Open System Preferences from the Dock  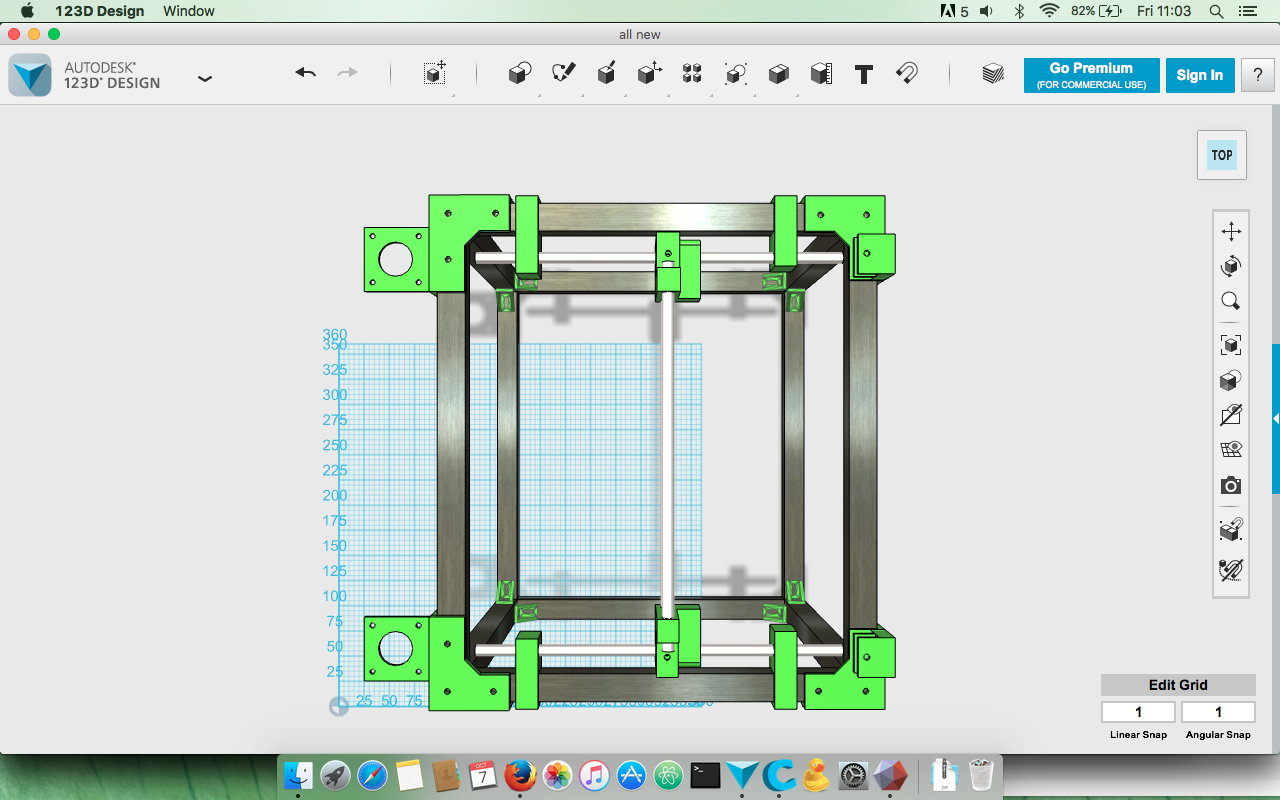tap(853, 775)
